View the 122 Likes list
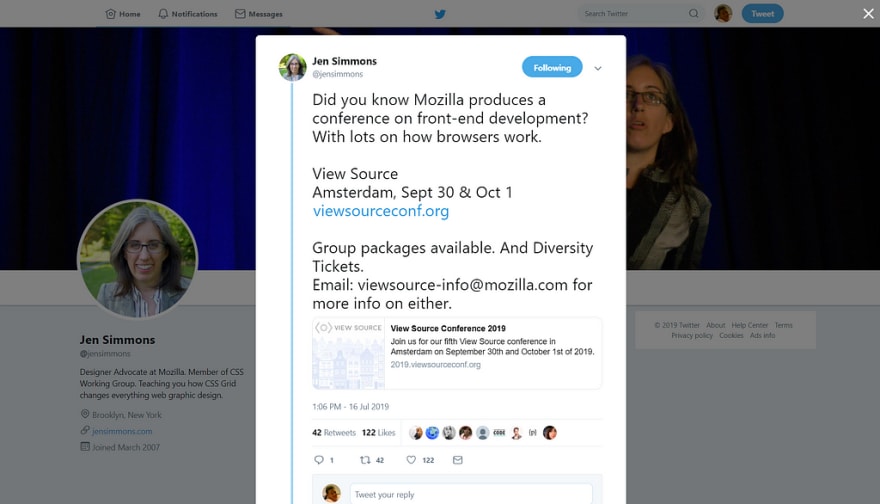Image resolution: width=880 pixels, height=504 pixels. pos(378,433)
